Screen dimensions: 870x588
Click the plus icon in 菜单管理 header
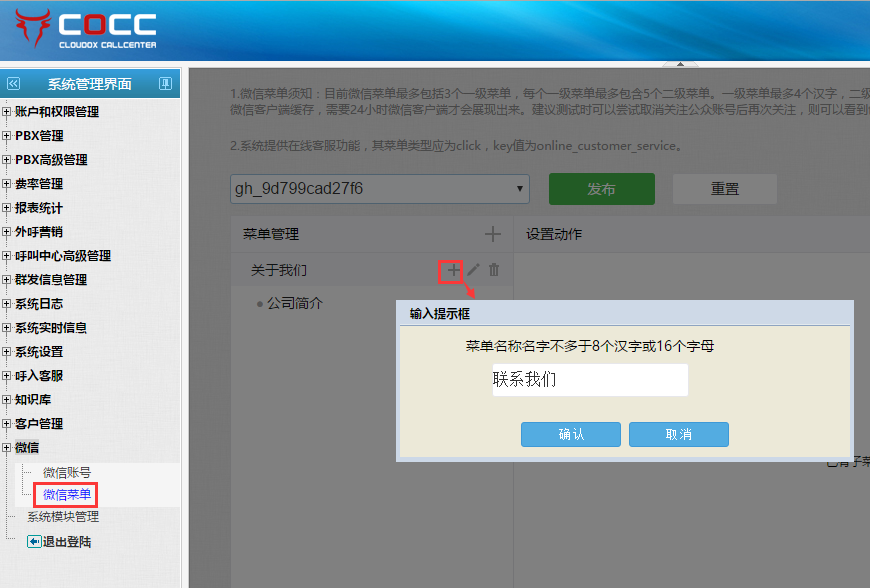click(492, 234)
